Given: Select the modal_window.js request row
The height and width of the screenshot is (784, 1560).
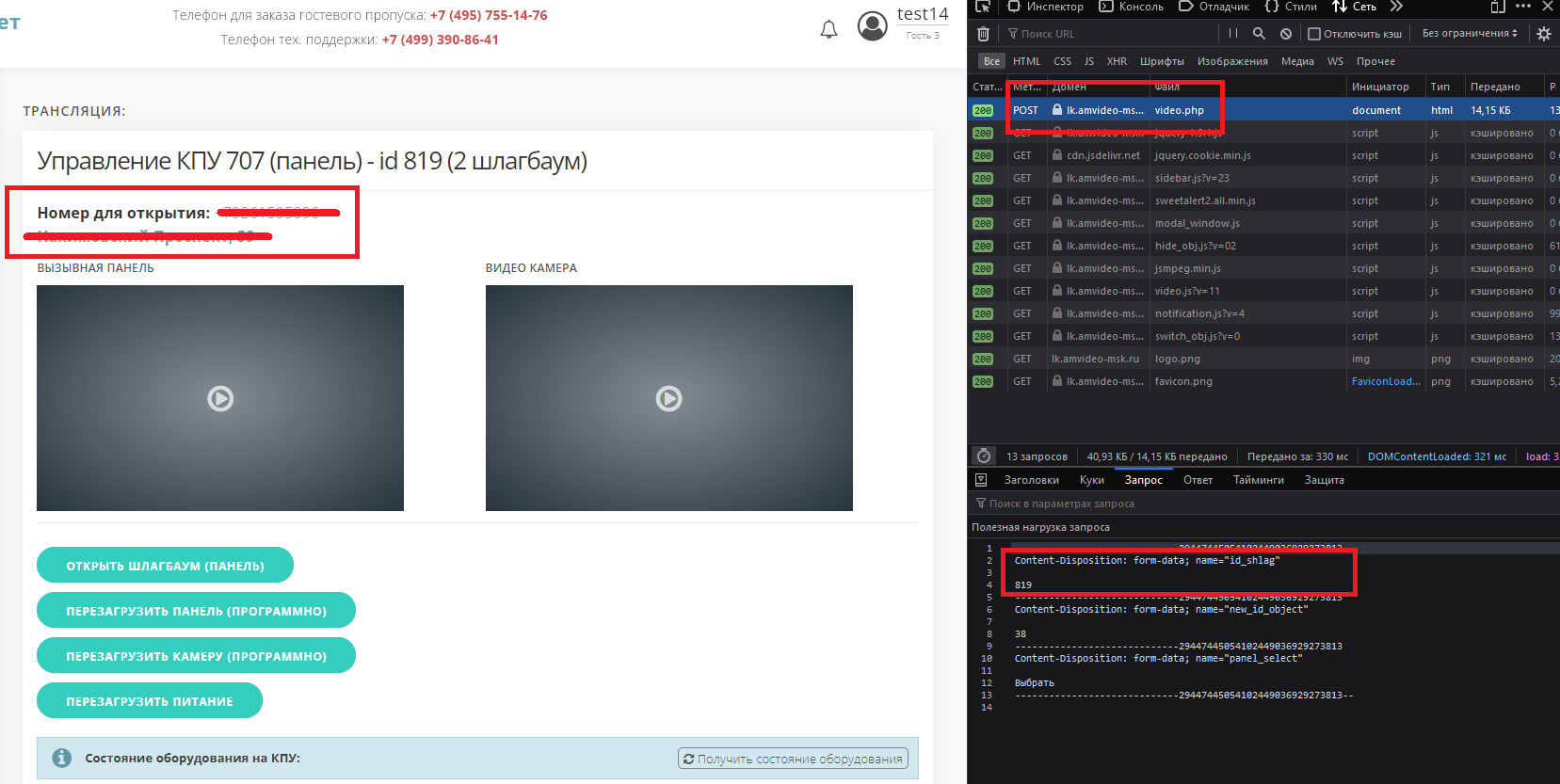Looking at the screenshot, I should [1263, 223].
